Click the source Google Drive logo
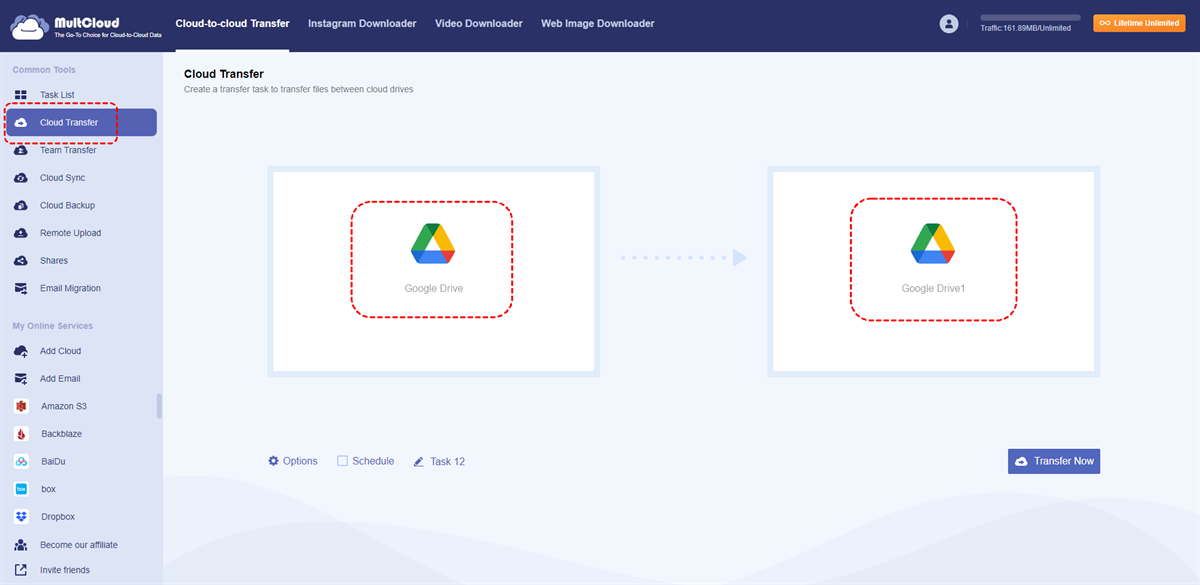This screenshot has width=1200, height=585. pos(433,243)
